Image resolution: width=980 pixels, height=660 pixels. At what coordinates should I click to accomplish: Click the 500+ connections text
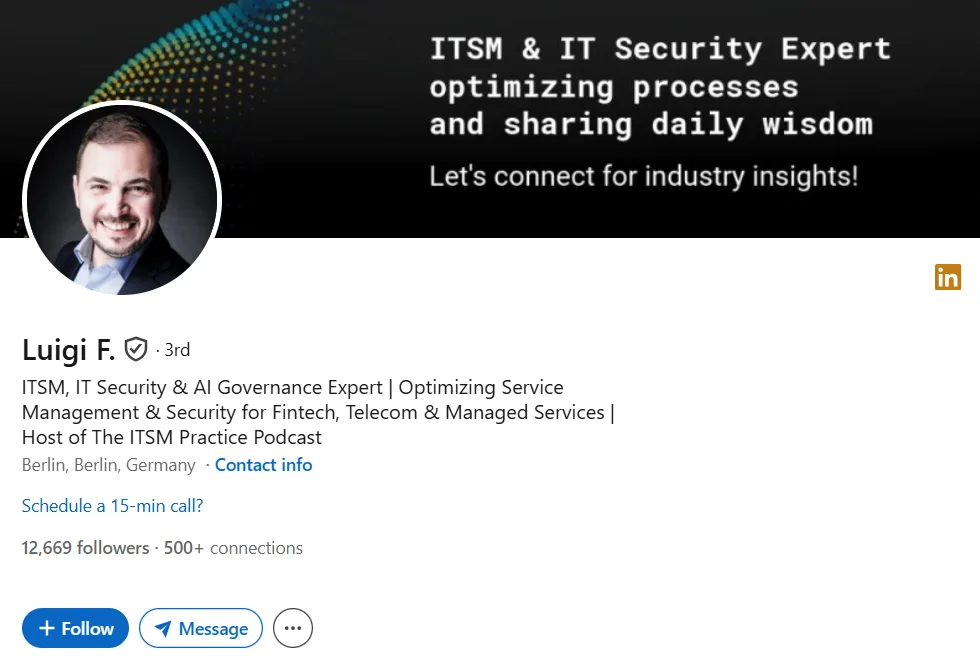coord(233,548)
